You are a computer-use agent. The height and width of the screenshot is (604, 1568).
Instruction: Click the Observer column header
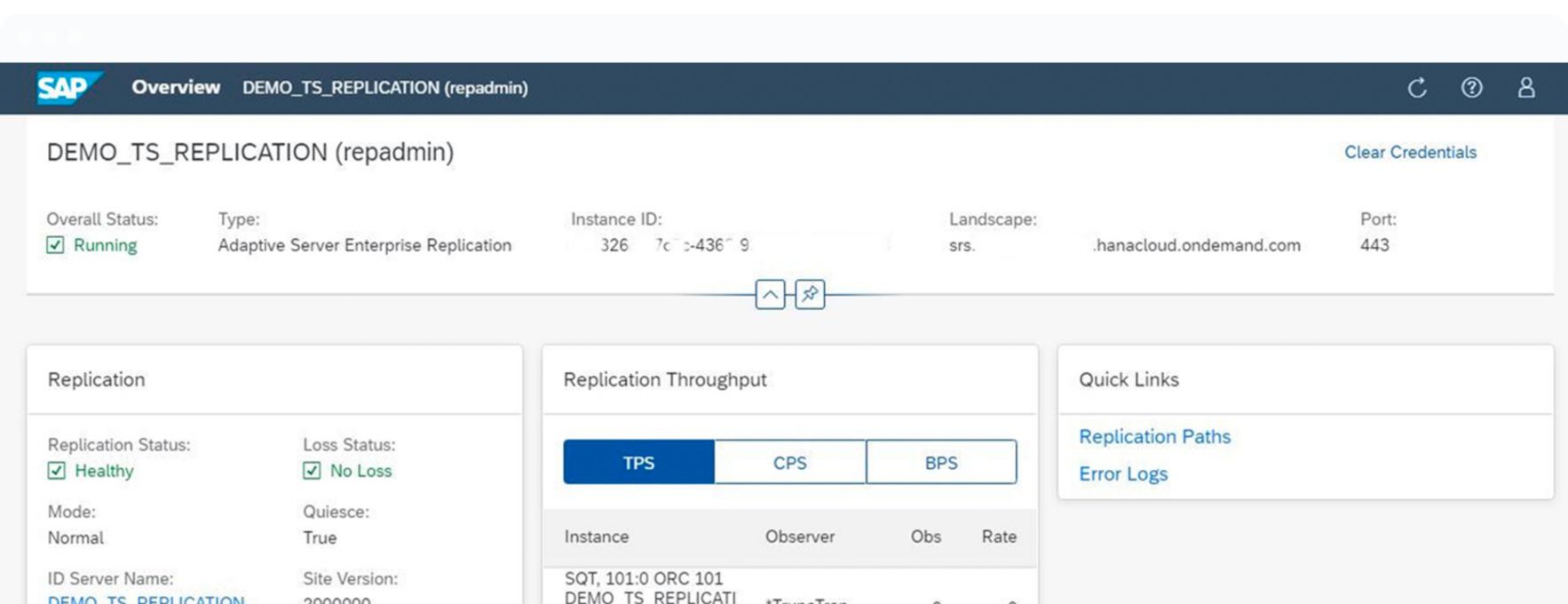click(799, 536)
